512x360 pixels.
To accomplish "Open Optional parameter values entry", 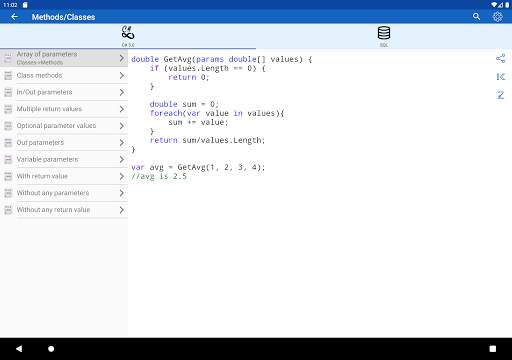I will point(64,126).
